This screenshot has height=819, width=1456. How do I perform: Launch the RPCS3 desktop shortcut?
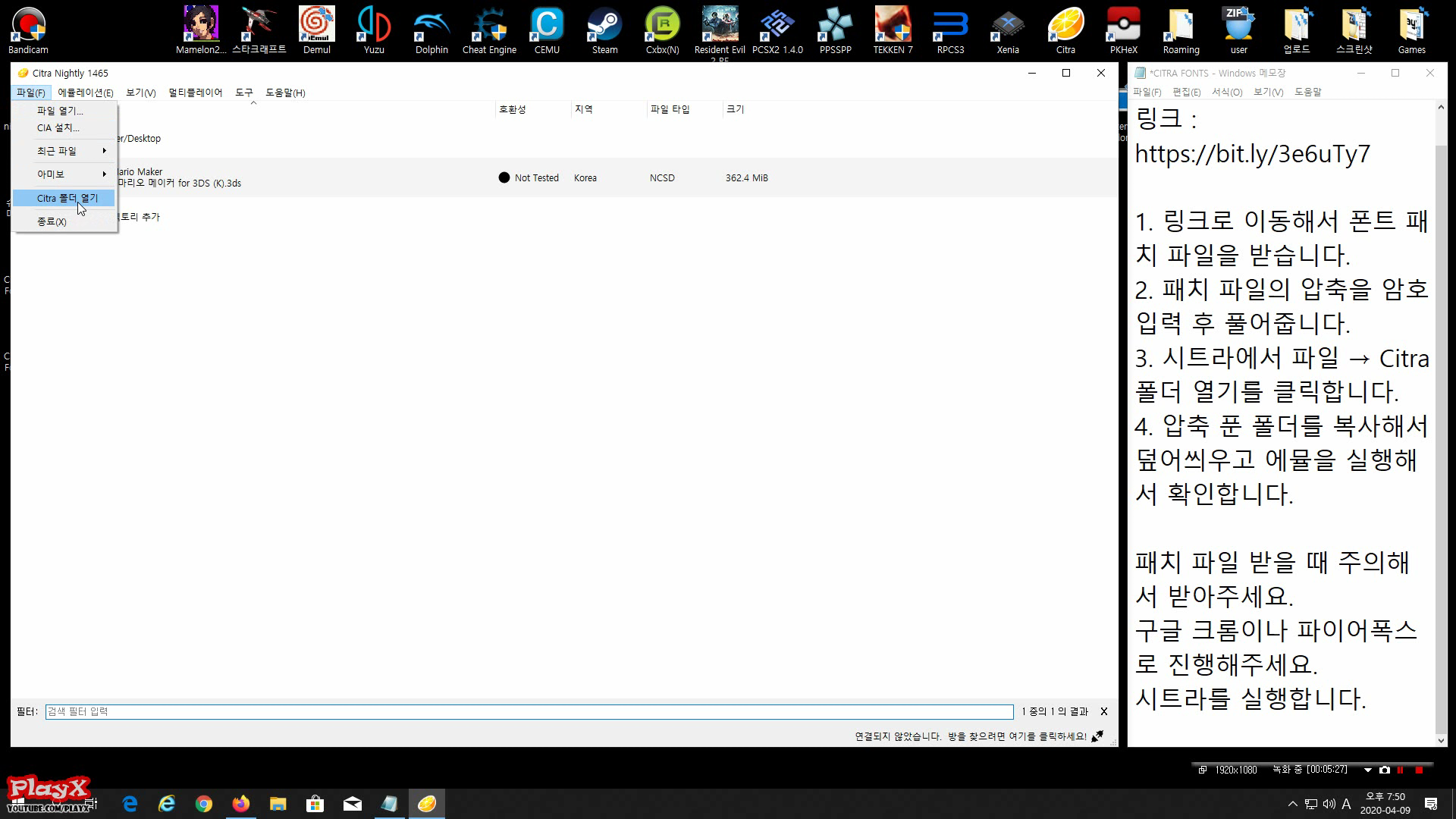point(950,30)
